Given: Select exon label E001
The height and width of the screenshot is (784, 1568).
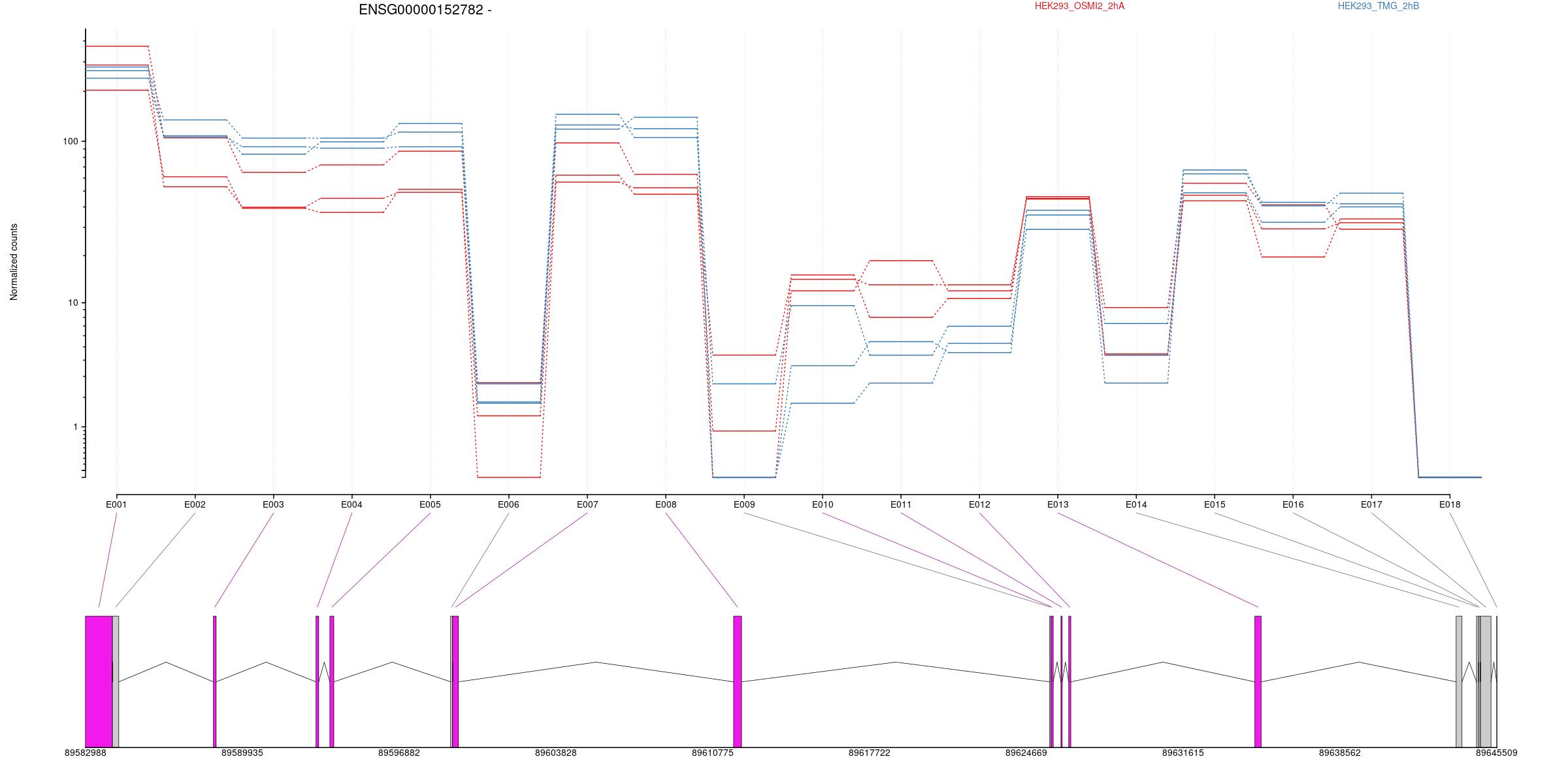Looking at the screenshot, I should click(x=116, y=504).
